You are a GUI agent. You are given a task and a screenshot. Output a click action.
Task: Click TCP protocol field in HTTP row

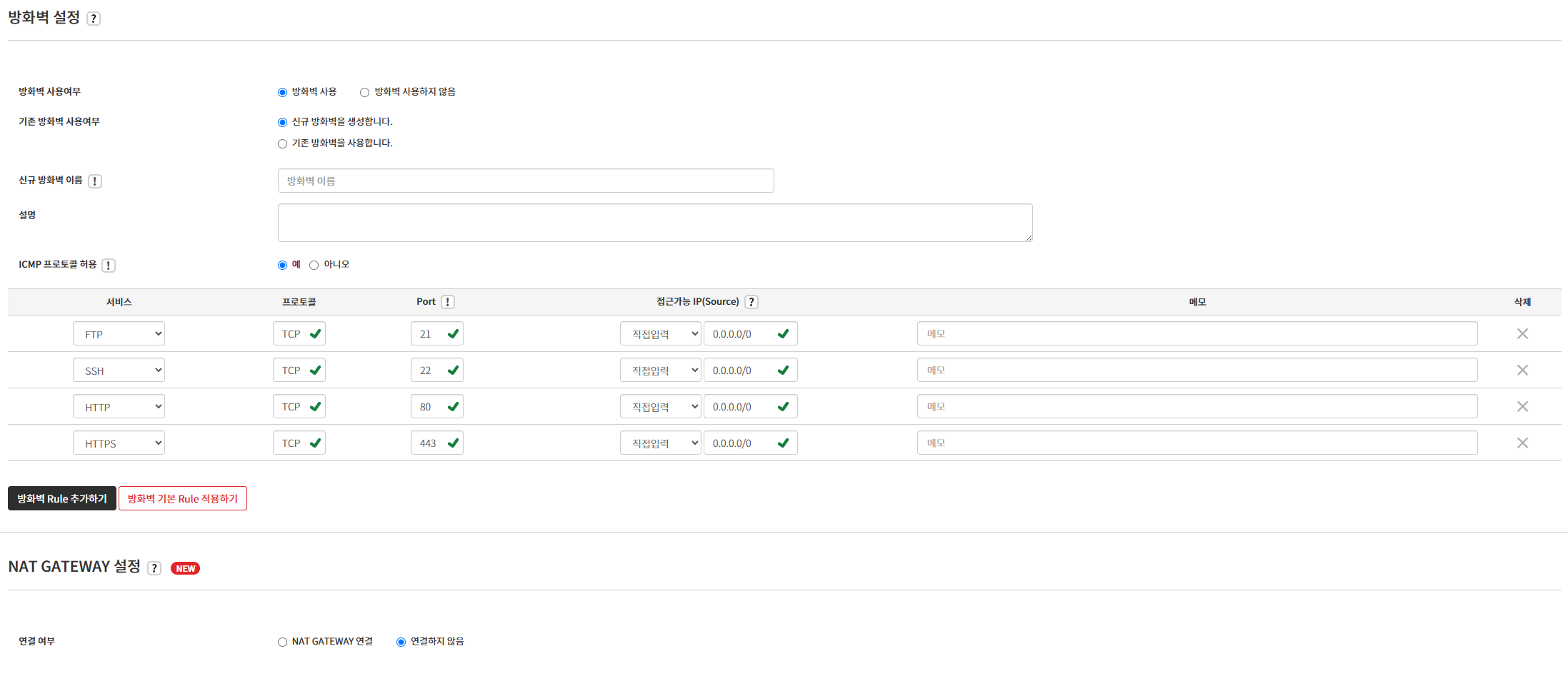click(x=299, y=406)
